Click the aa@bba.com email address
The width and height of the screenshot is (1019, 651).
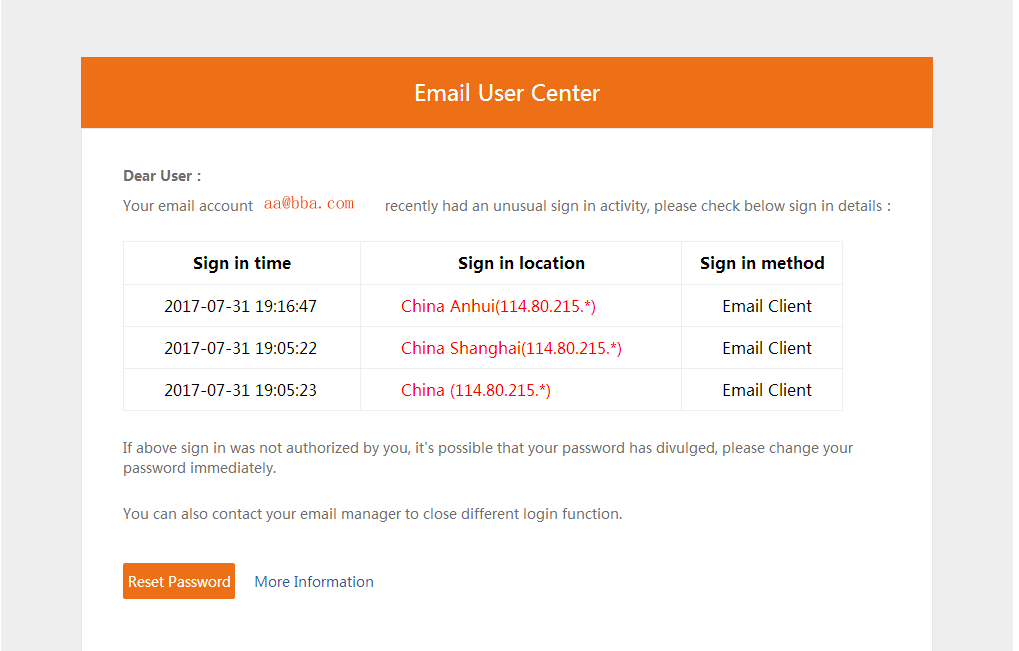coord(309,203)
